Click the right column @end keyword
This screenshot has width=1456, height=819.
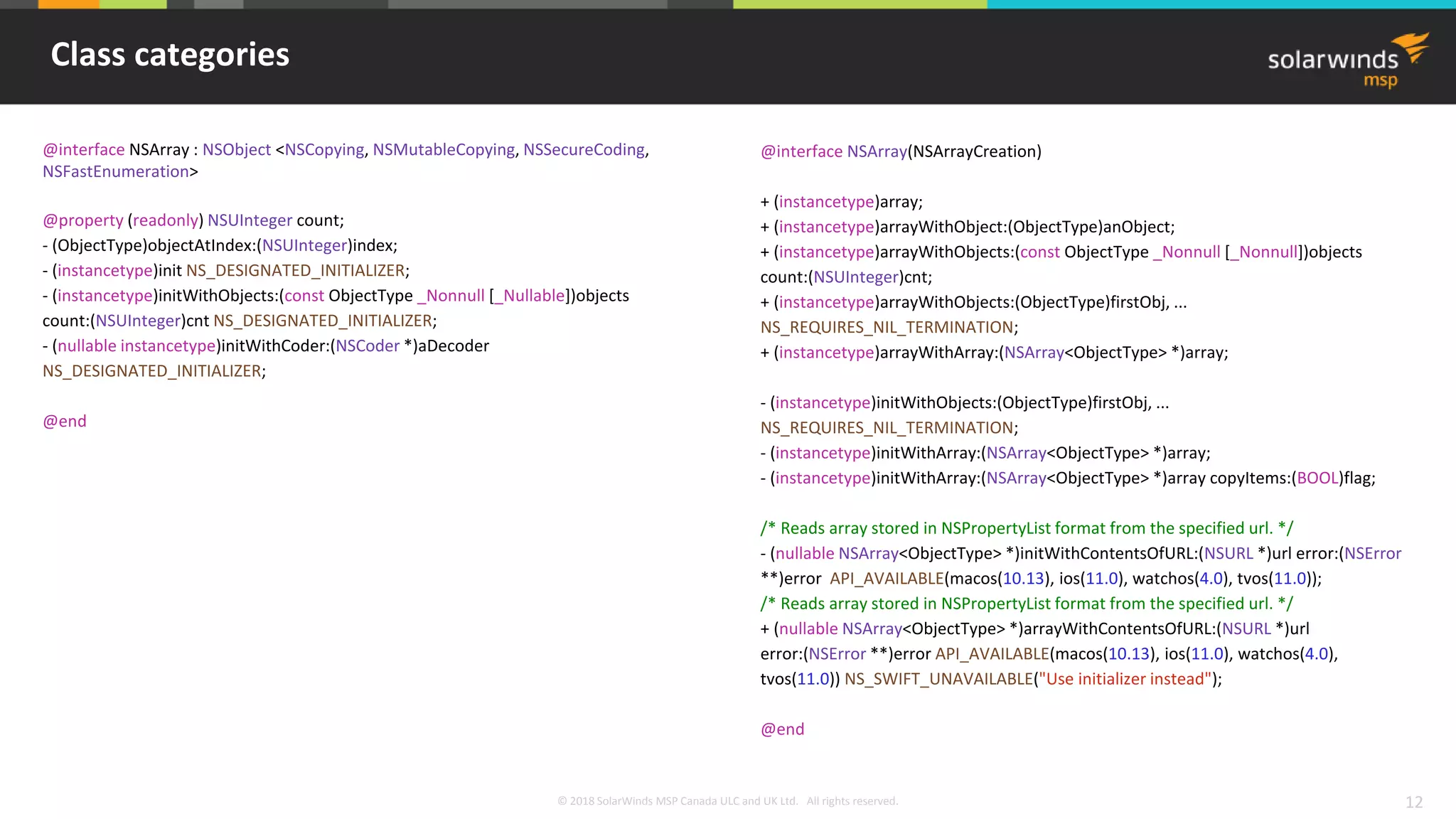click(782, 729)
